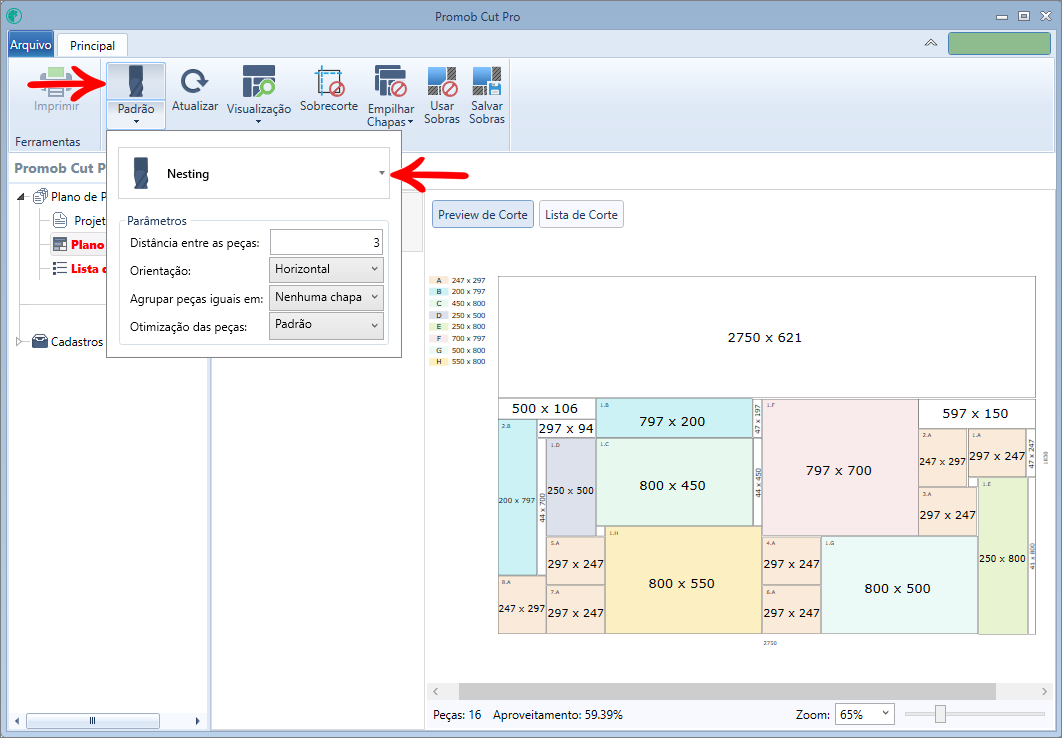Click legend swatch A for 247 x 297
Image resolution: width=1062 pixels, height=738 pixels.
click(x=438, y=280)
